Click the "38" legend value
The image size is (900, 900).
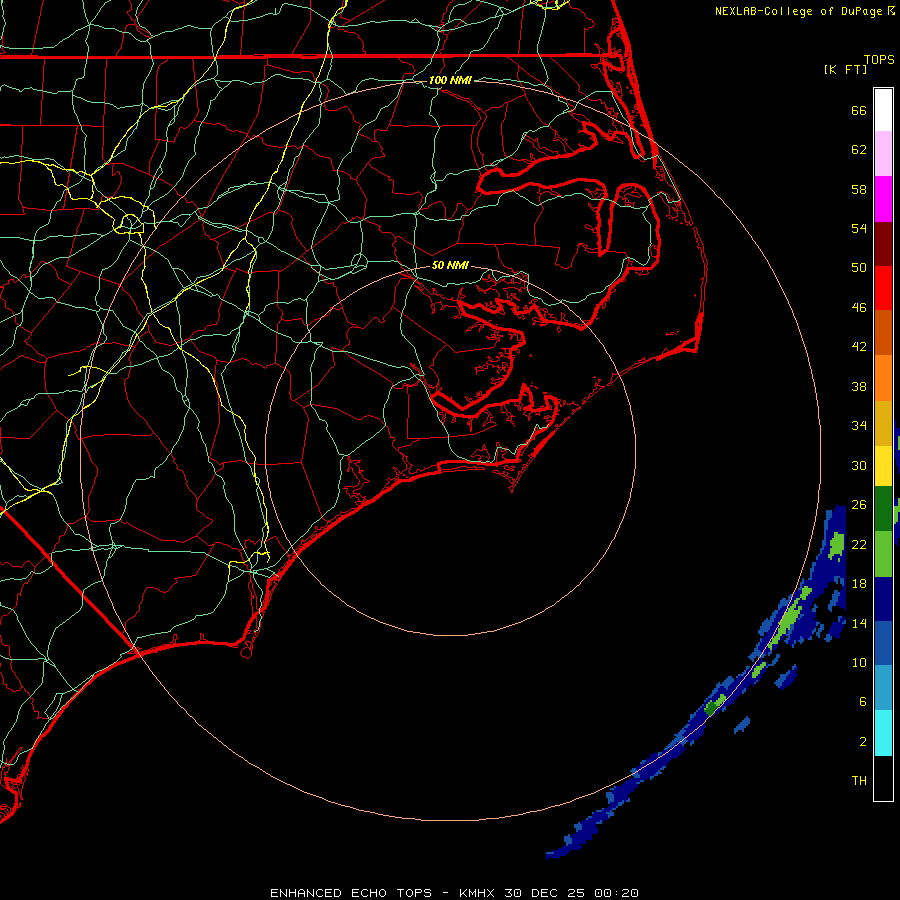pos(859,386)
